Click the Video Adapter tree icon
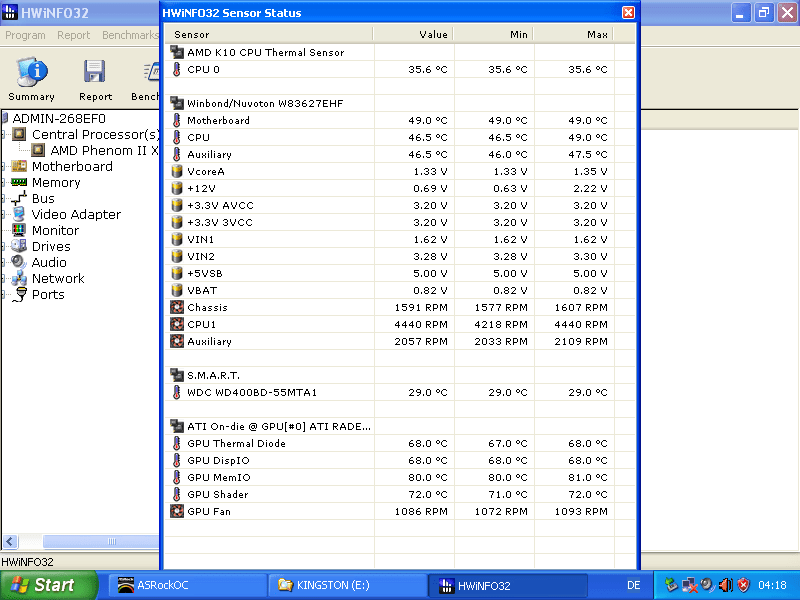Screen dimensions: 800x600 (19, 214)
